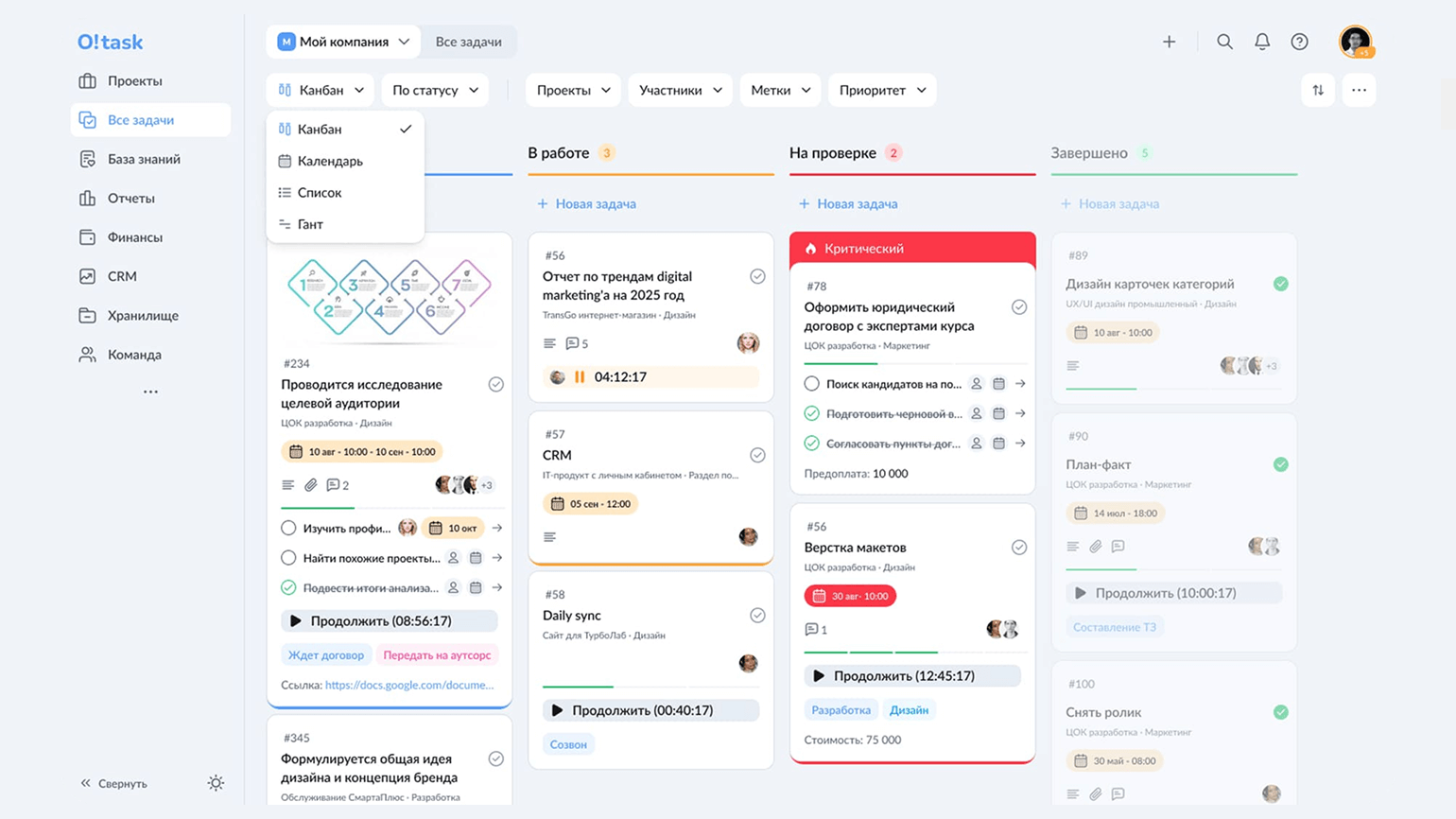Click the plus icon in top bar

point(1170,42)
